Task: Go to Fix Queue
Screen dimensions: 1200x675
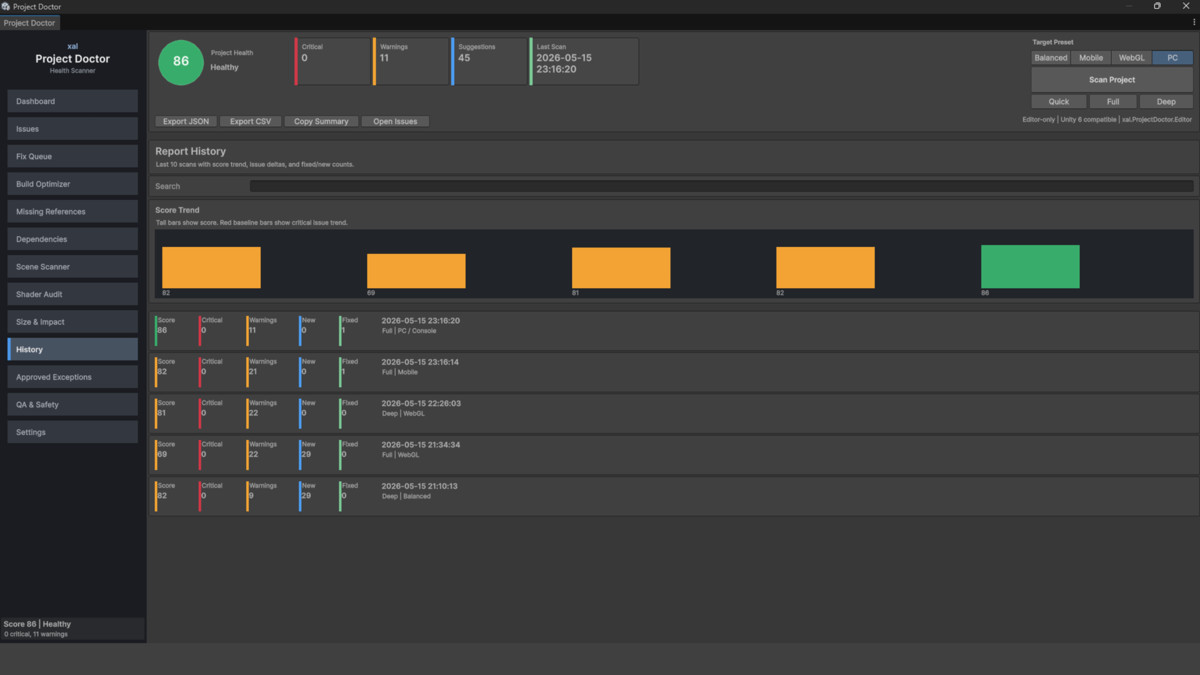Action: pyautogui.click(x=72, y=156)
